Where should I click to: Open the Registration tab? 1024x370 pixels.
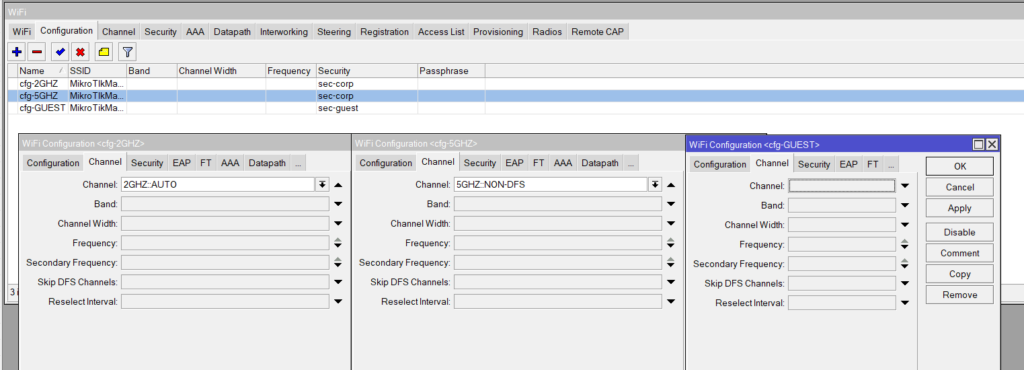click(x=385, y=32)
